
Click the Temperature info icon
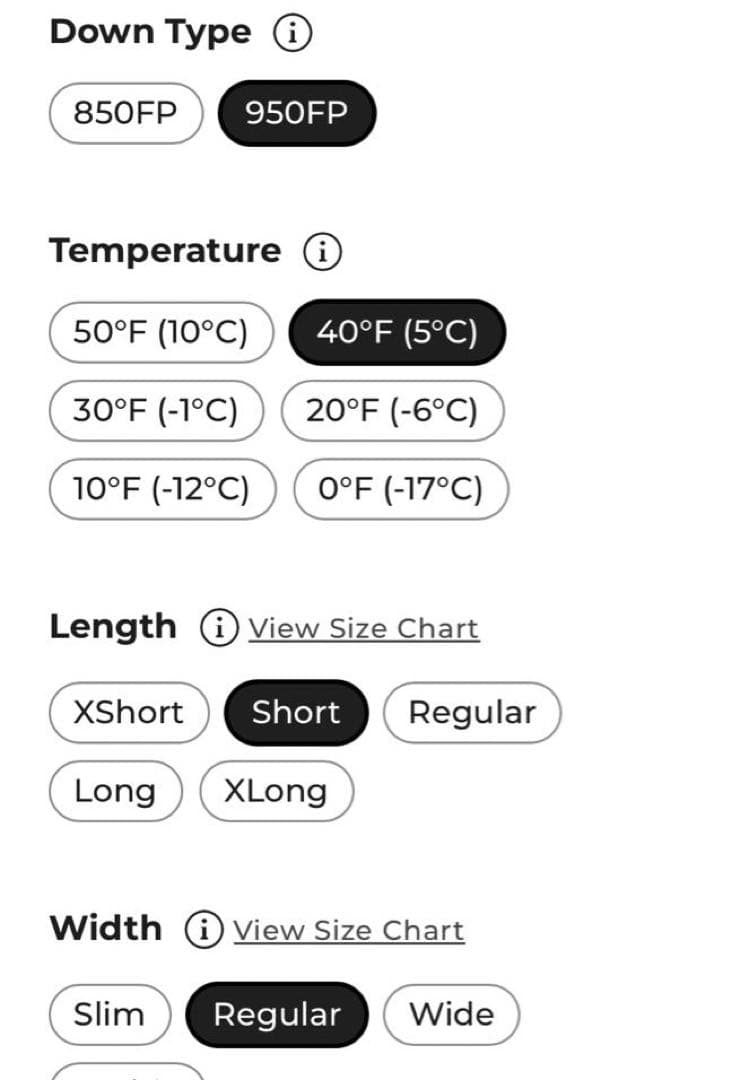[322, 252]
